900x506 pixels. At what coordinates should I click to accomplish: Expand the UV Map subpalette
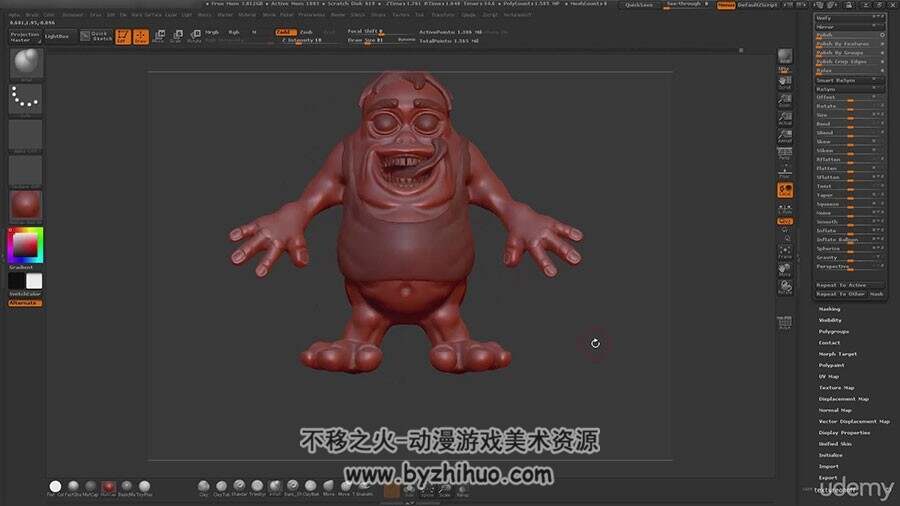[829, 376]
